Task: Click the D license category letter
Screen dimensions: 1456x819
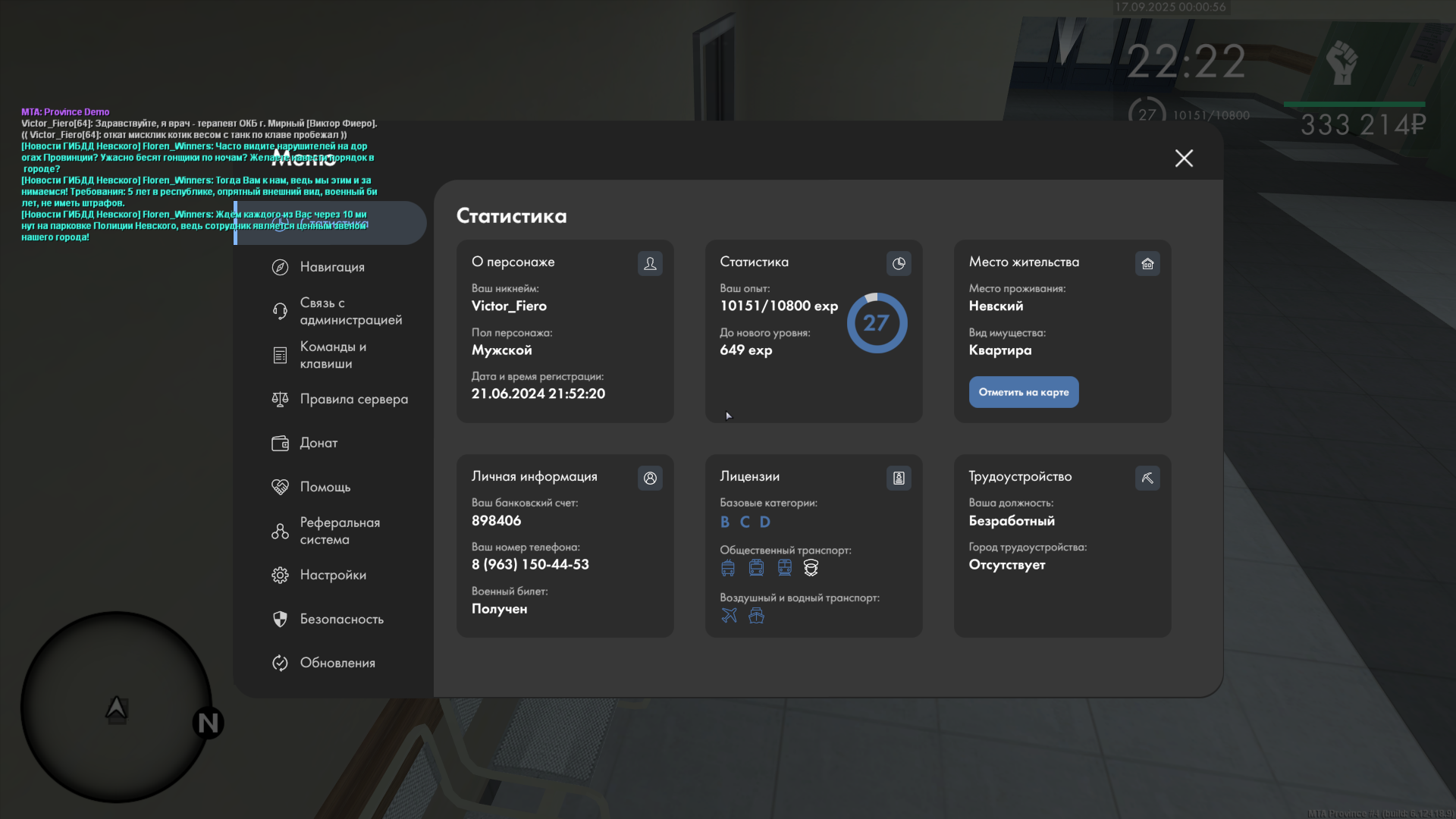Action: tap(765, 522)
